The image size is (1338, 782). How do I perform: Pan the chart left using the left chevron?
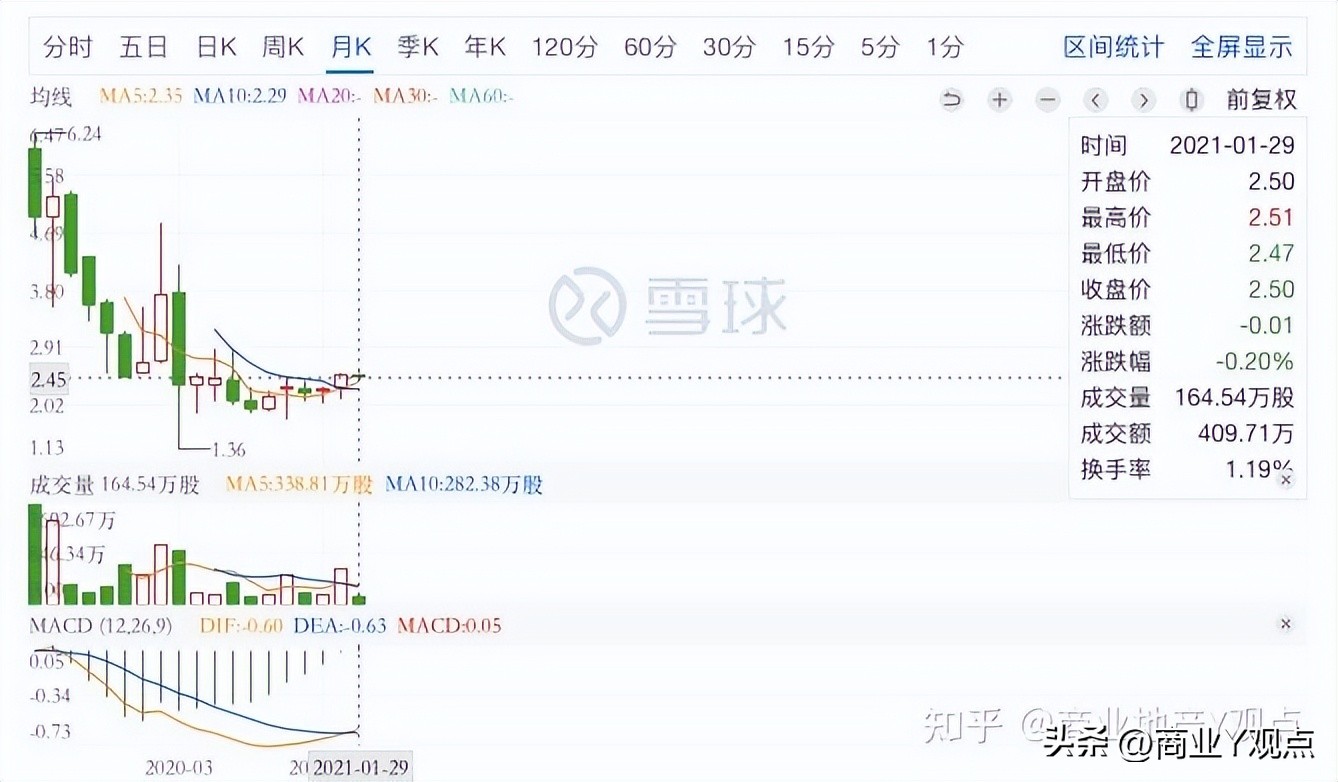click(x=1096, y=100)
